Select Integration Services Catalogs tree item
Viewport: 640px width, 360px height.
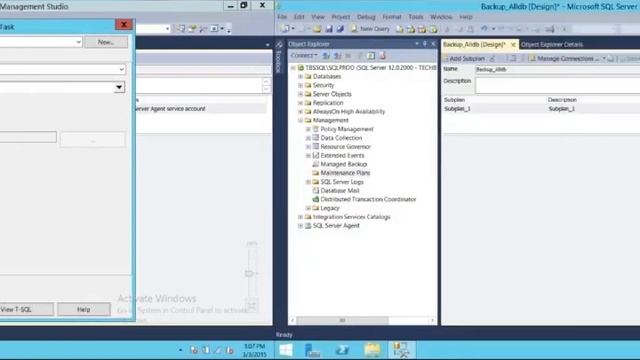(351, 217)
